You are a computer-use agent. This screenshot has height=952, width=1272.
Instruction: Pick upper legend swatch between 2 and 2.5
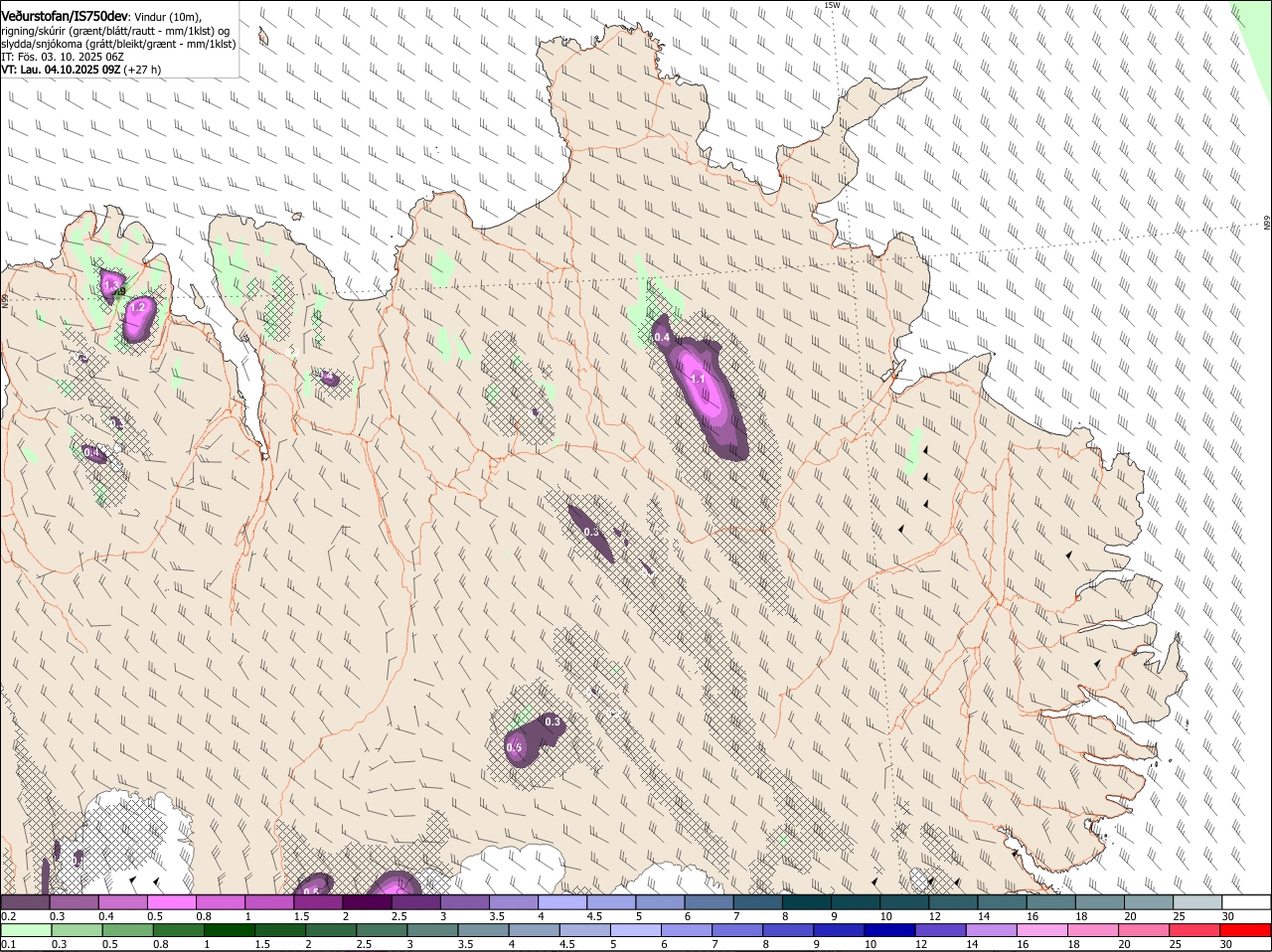367,902
